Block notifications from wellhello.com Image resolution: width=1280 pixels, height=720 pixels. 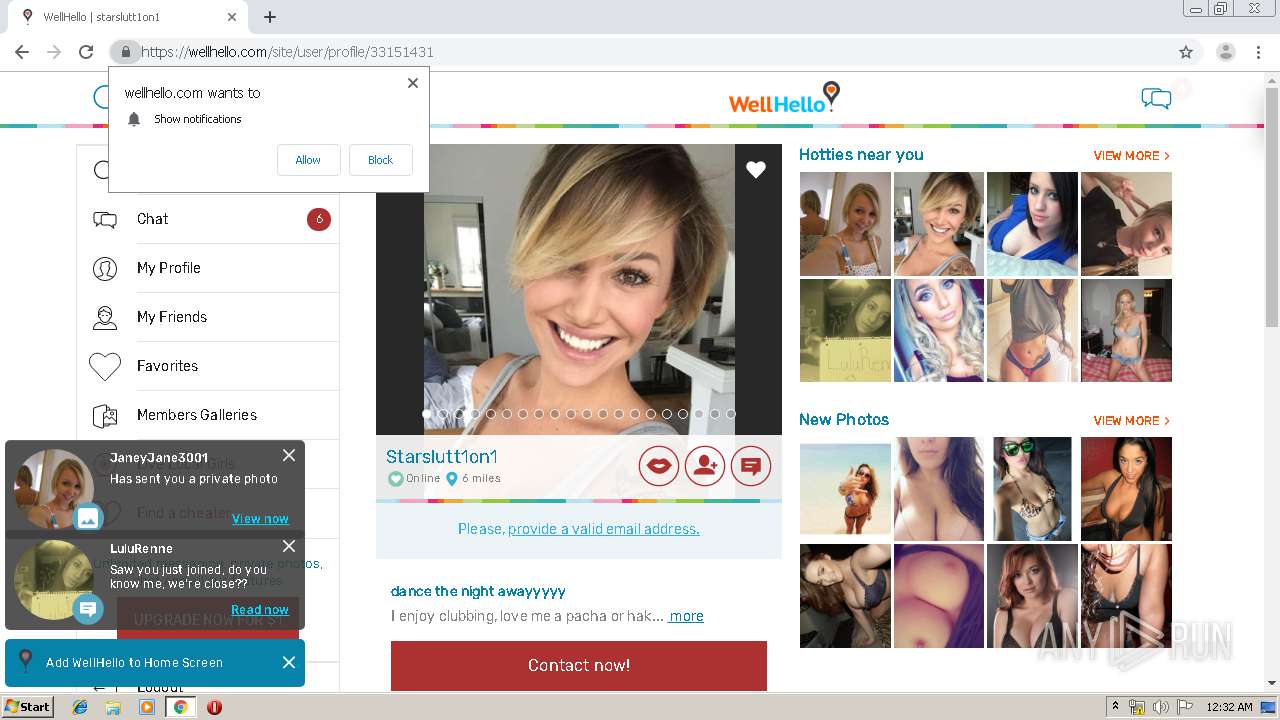tap(380, 160)
